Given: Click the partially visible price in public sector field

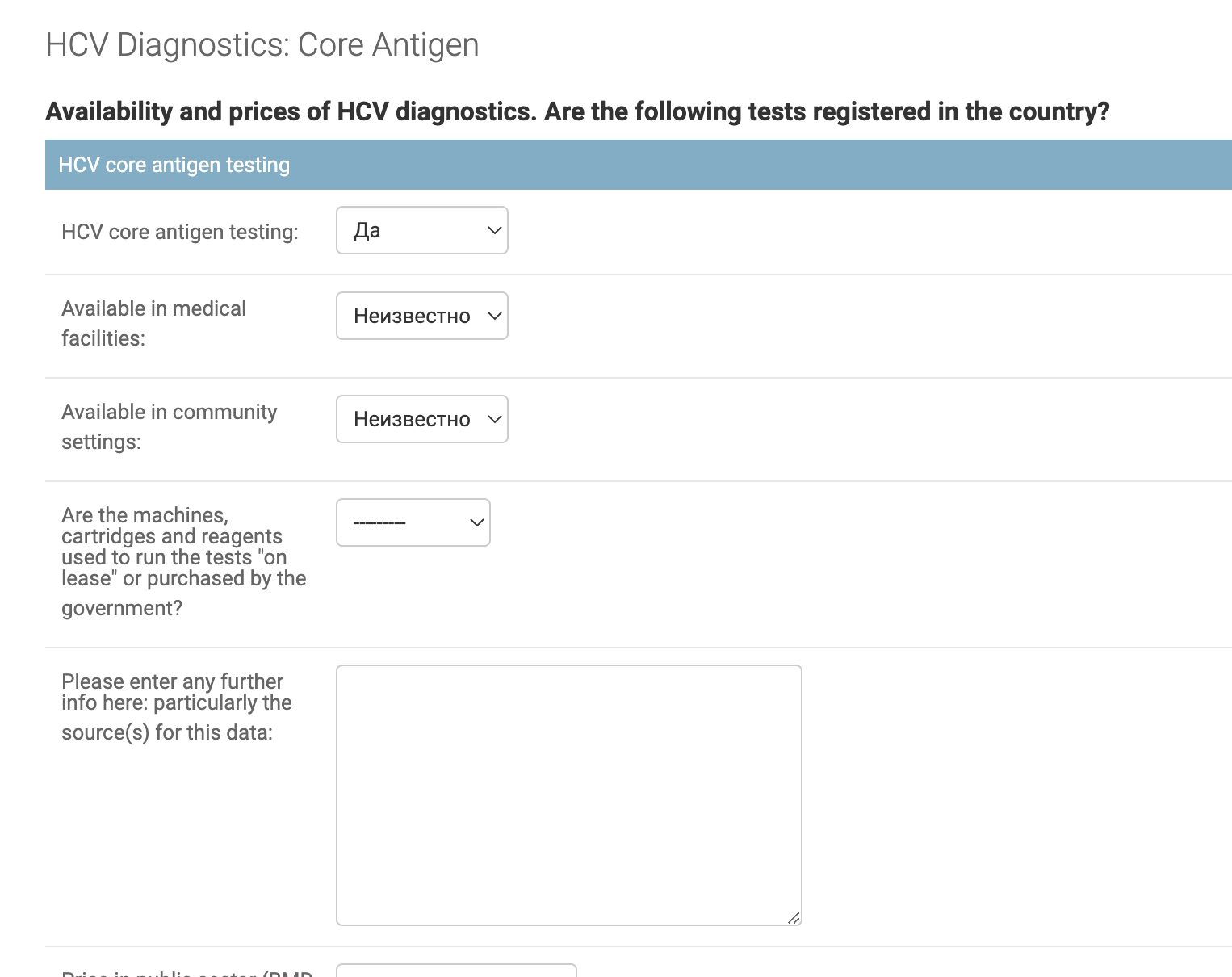Looking at the screenshot, I should [x=456, y=970].
